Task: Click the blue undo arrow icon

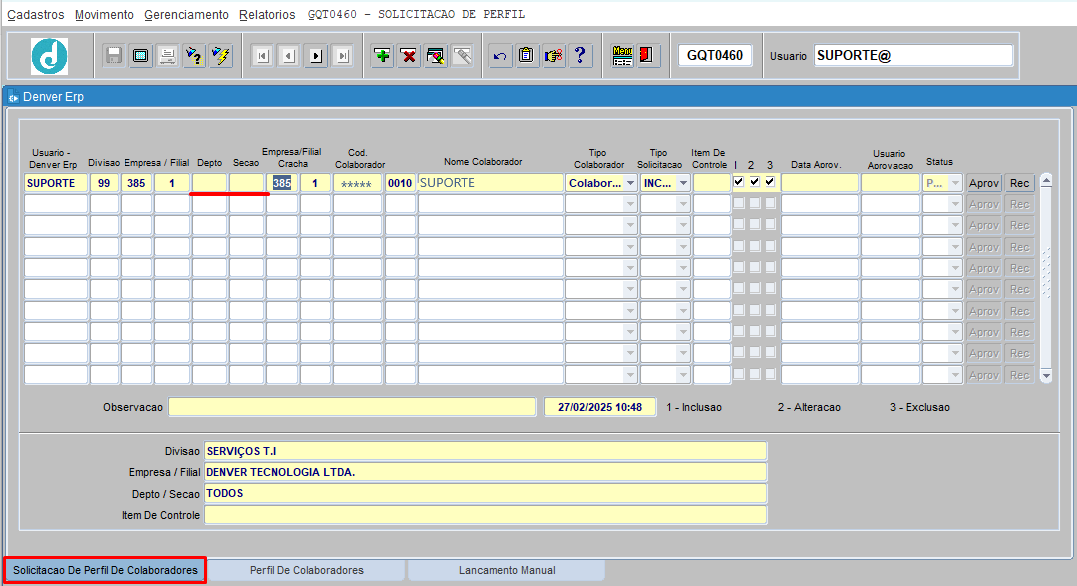Action: [500, 56]
